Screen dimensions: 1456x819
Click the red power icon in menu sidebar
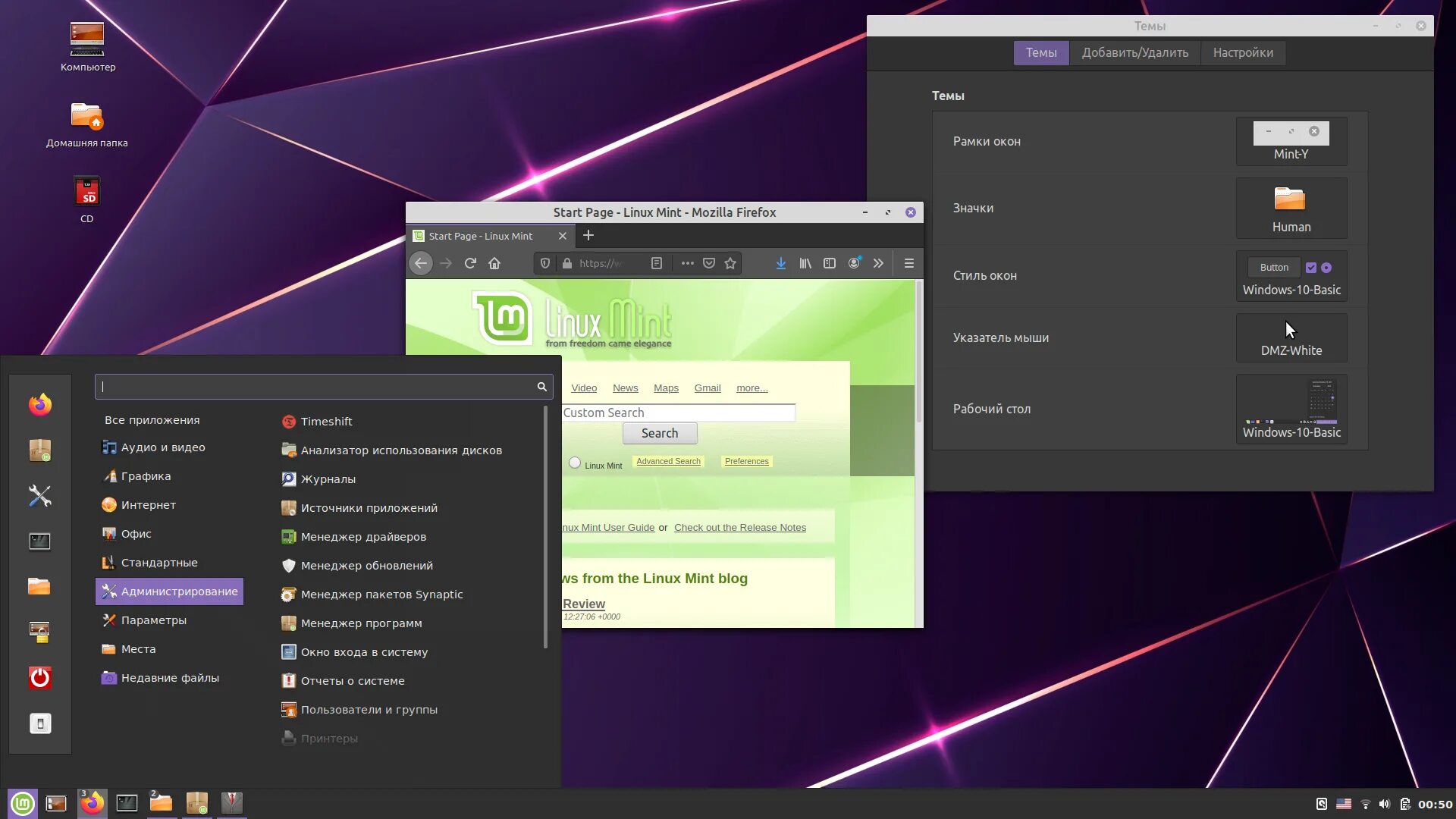pyautogui.click(x=40, y=677)
